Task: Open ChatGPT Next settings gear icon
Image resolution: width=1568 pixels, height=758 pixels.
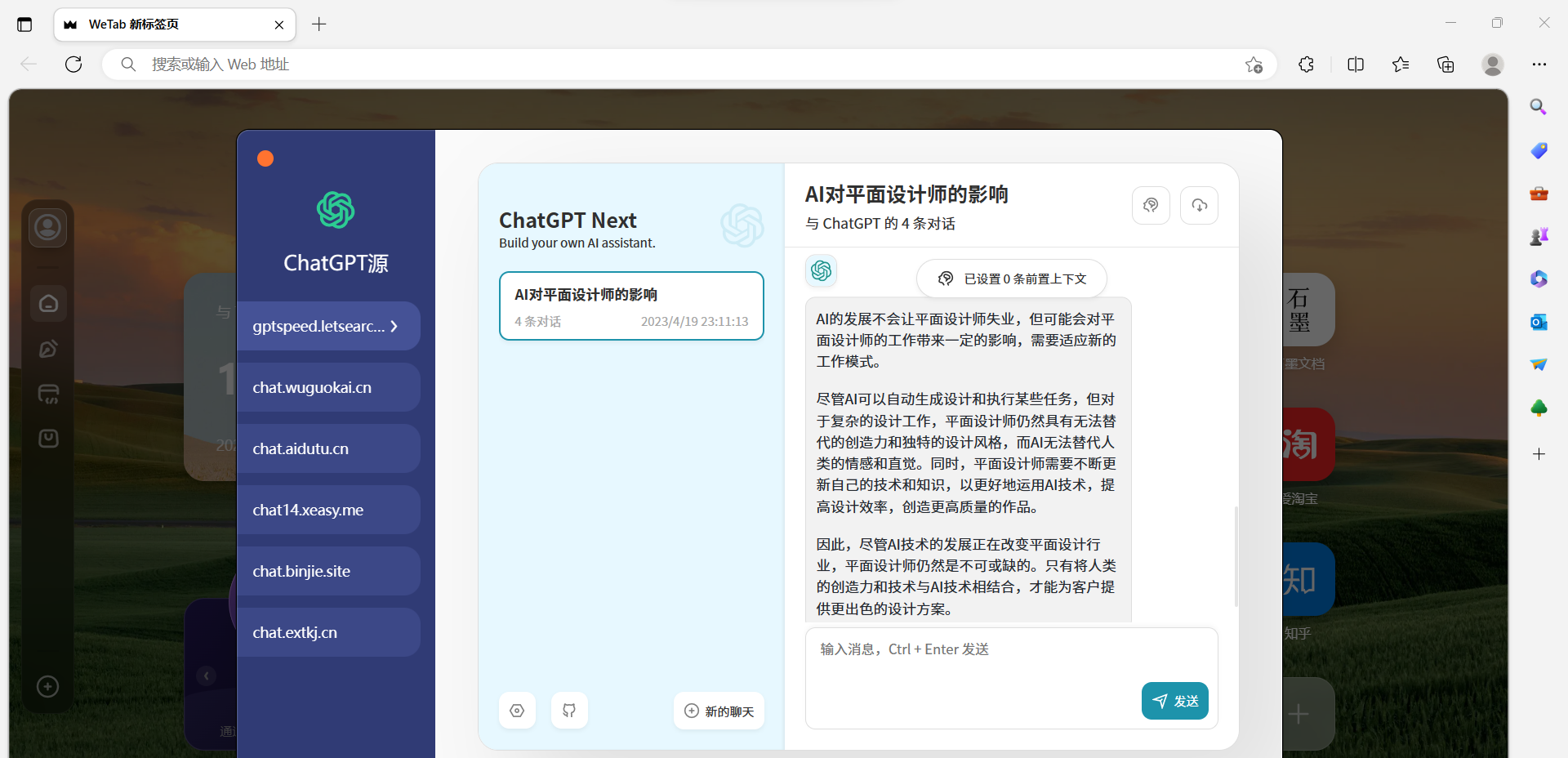Action: pos(517,711)
